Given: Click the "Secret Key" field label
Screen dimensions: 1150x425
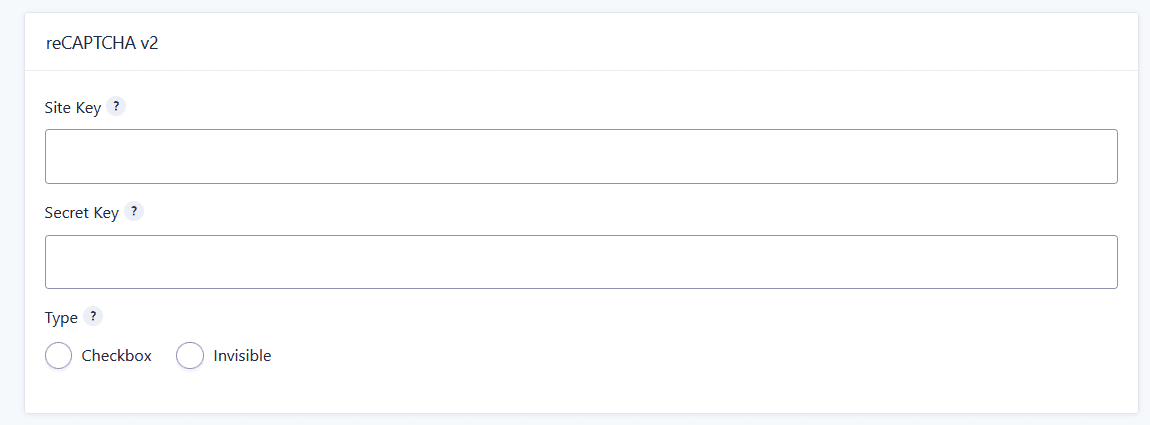Looking at the screenshot, I should [x=81, y=214].
